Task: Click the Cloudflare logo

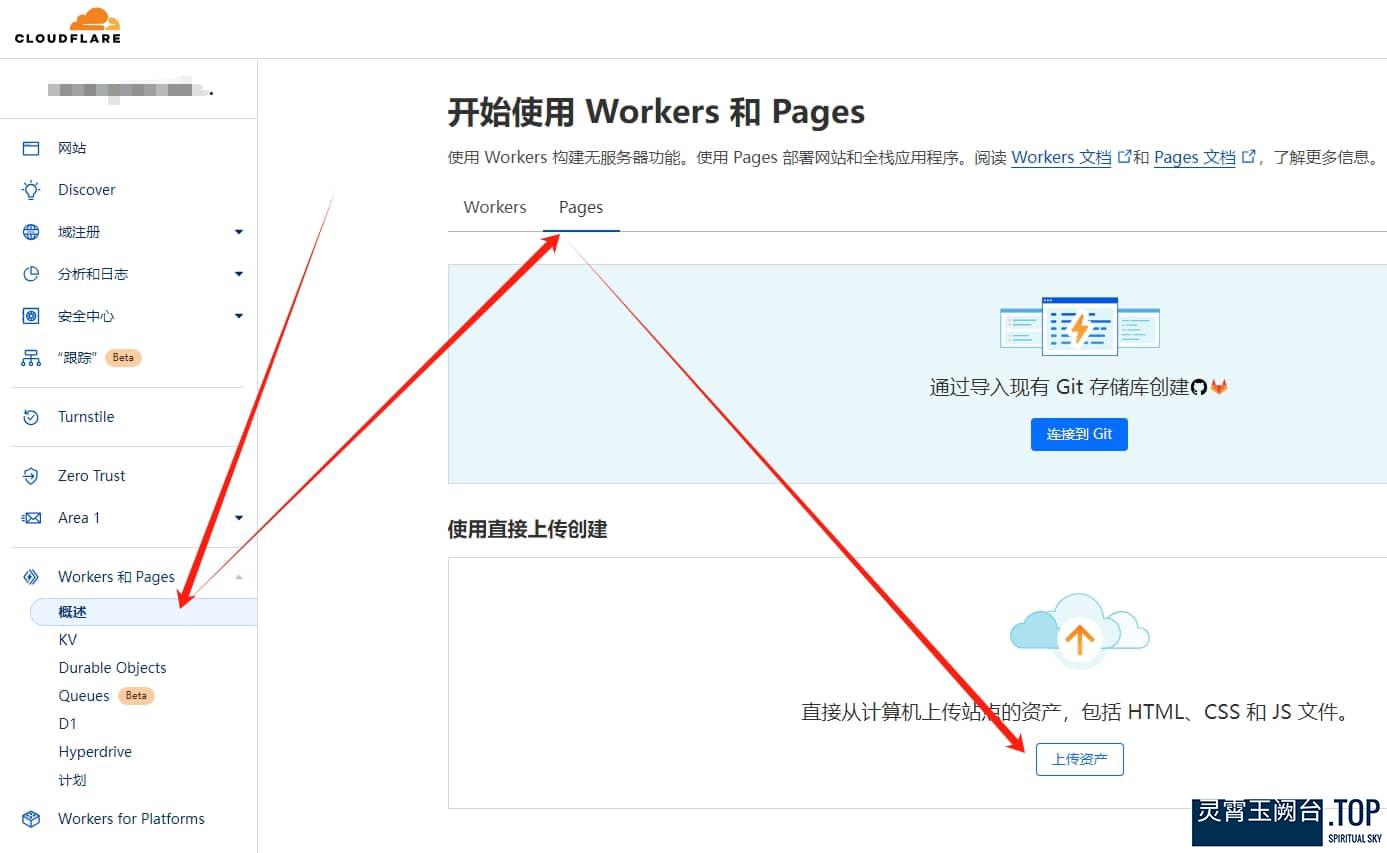Action: (67, 26)
